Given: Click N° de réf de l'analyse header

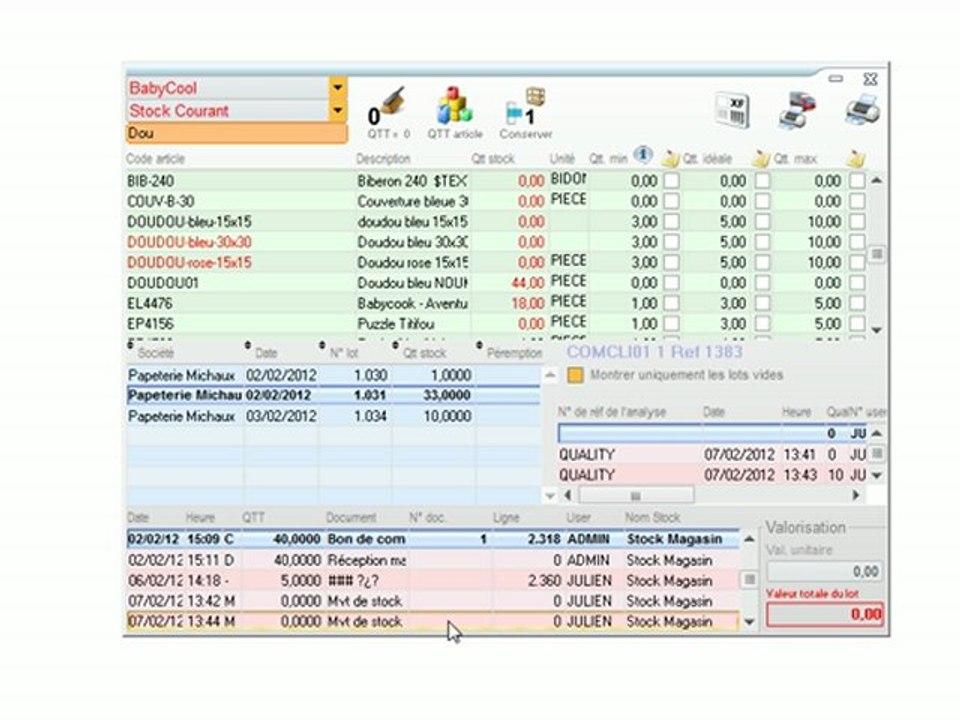Looking at the screenshot, I should [x=612, y=412].
